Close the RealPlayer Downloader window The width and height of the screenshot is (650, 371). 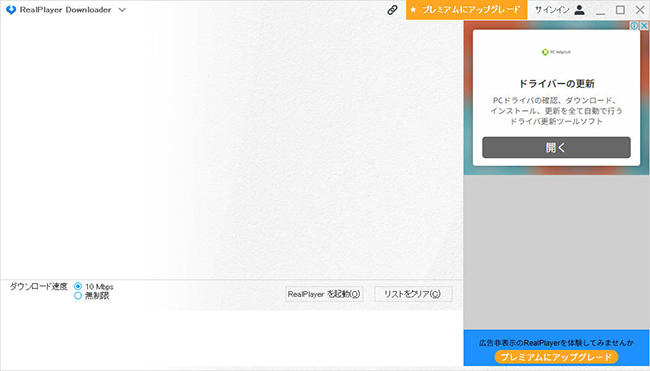[x=640, y=10]
